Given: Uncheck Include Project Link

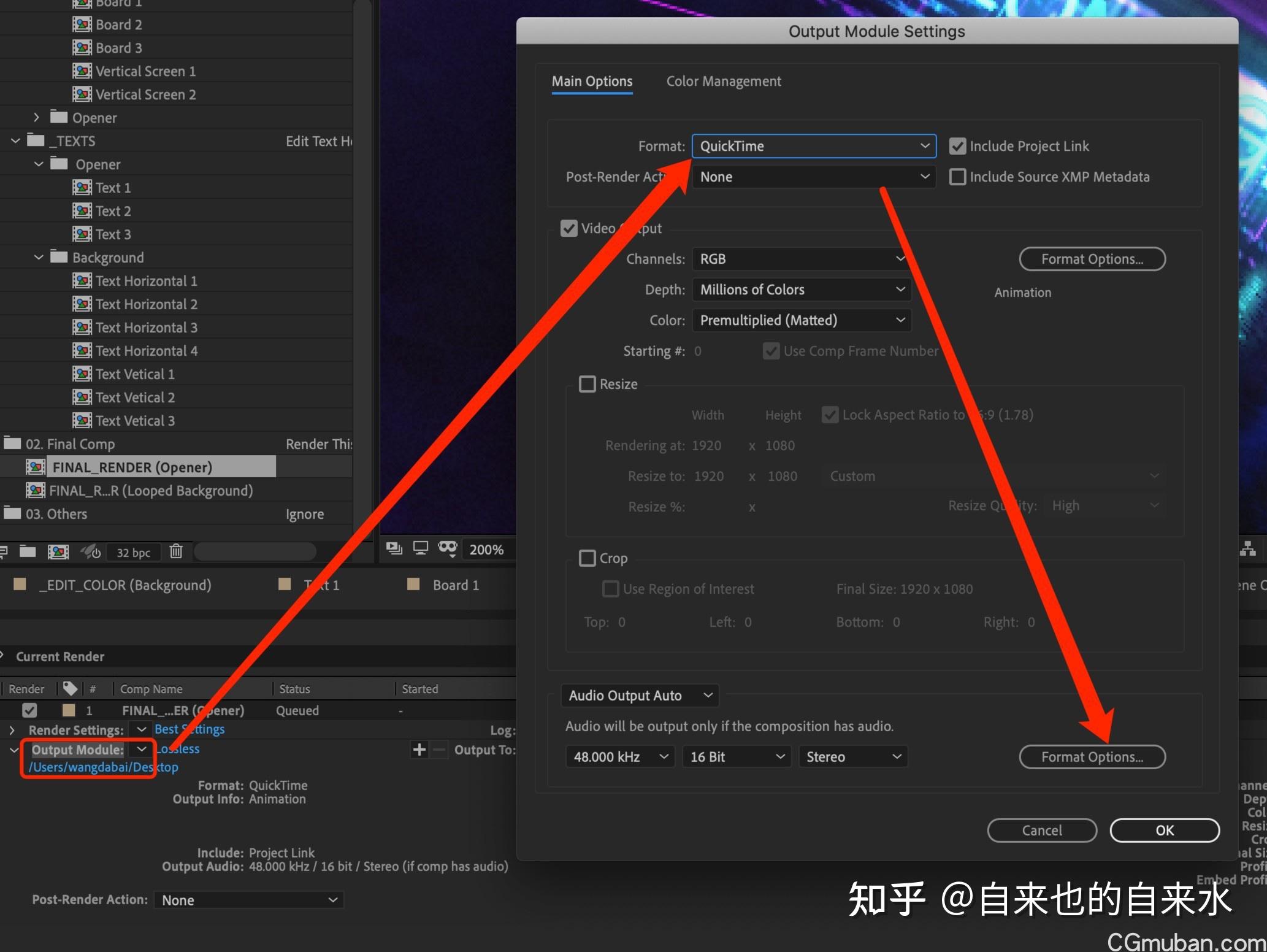Looking at the screenshot, I should click(957, 146).
